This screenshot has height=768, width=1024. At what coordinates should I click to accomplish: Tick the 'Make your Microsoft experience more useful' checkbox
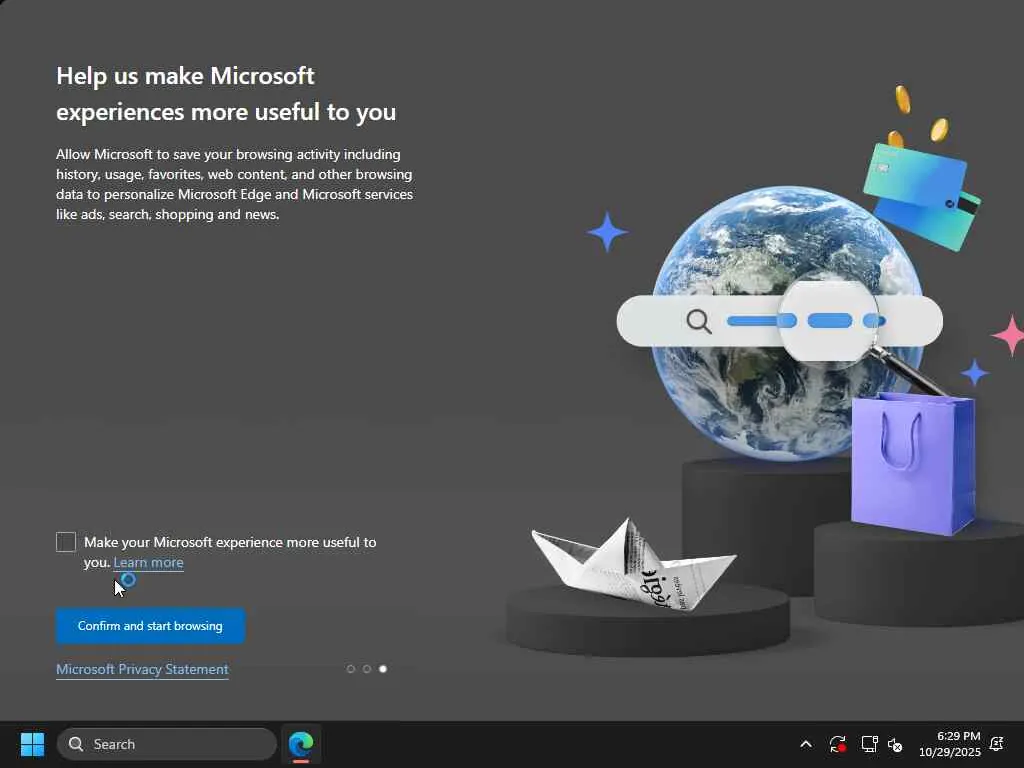coord(66,542)
